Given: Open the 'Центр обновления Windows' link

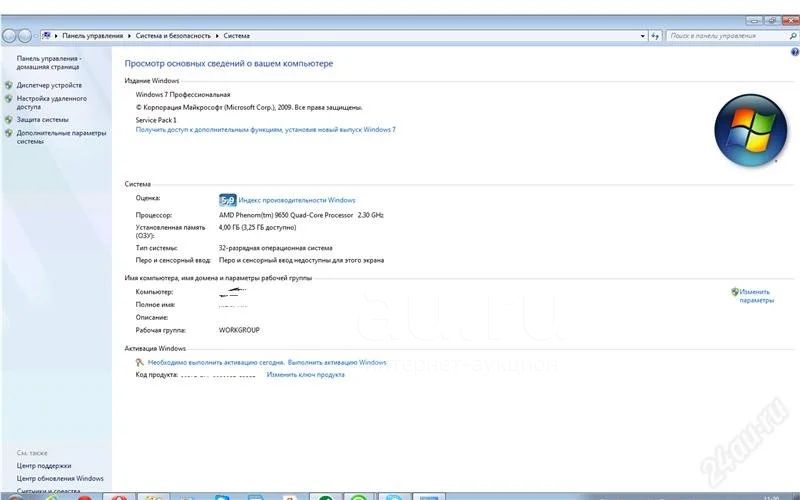Looking at the screenshot, I should [60, 479].
